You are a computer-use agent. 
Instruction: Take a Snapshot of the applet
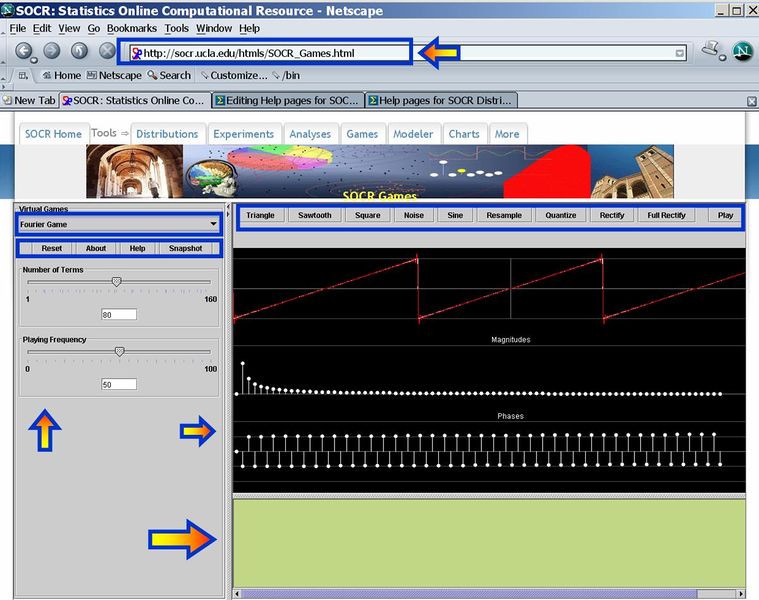[185, 248]
